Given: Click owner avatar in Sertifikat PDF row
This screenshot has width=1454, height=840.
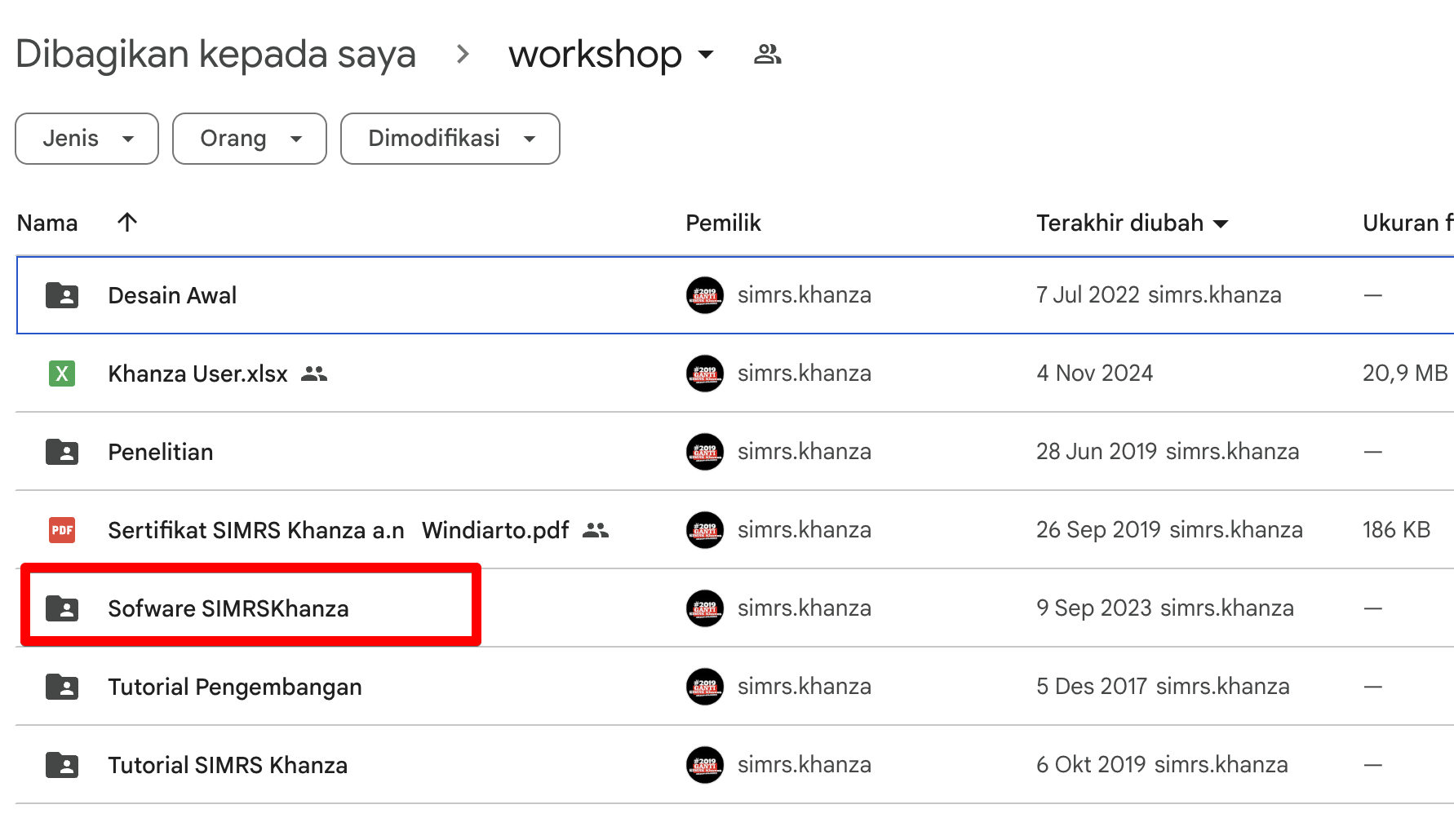Looking at the screenshot, I should [x=705, y=530].
